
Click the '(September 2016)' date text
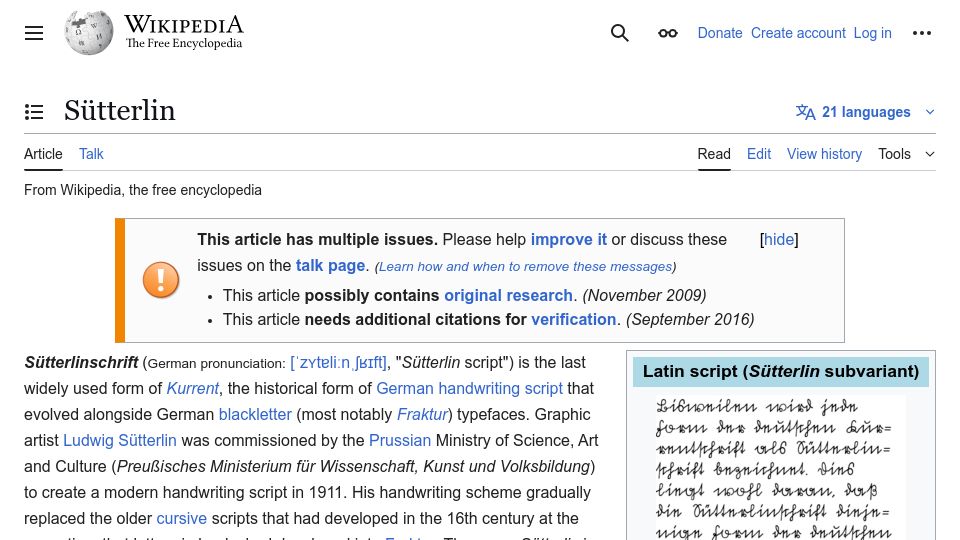point(690,320)
